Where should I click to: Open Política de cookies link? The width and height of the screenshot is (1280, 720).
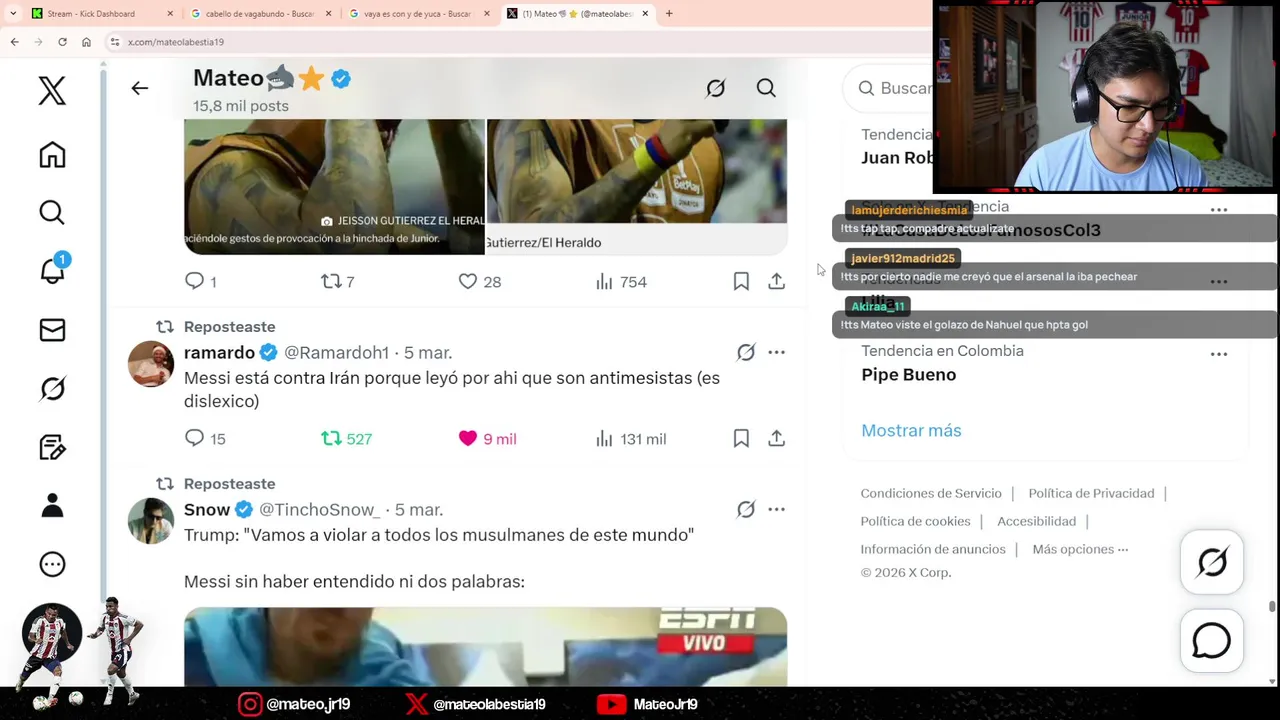tap(915, 521)
